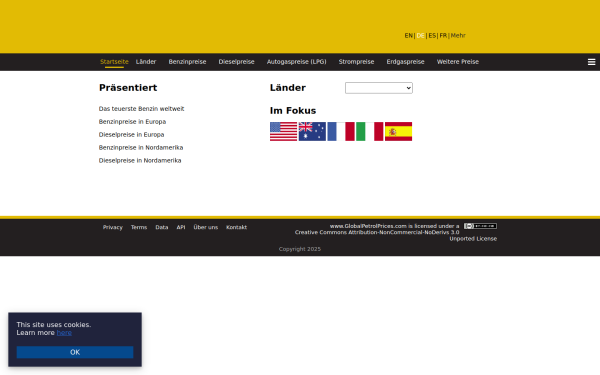Switch language to FR

click(443, 36)
